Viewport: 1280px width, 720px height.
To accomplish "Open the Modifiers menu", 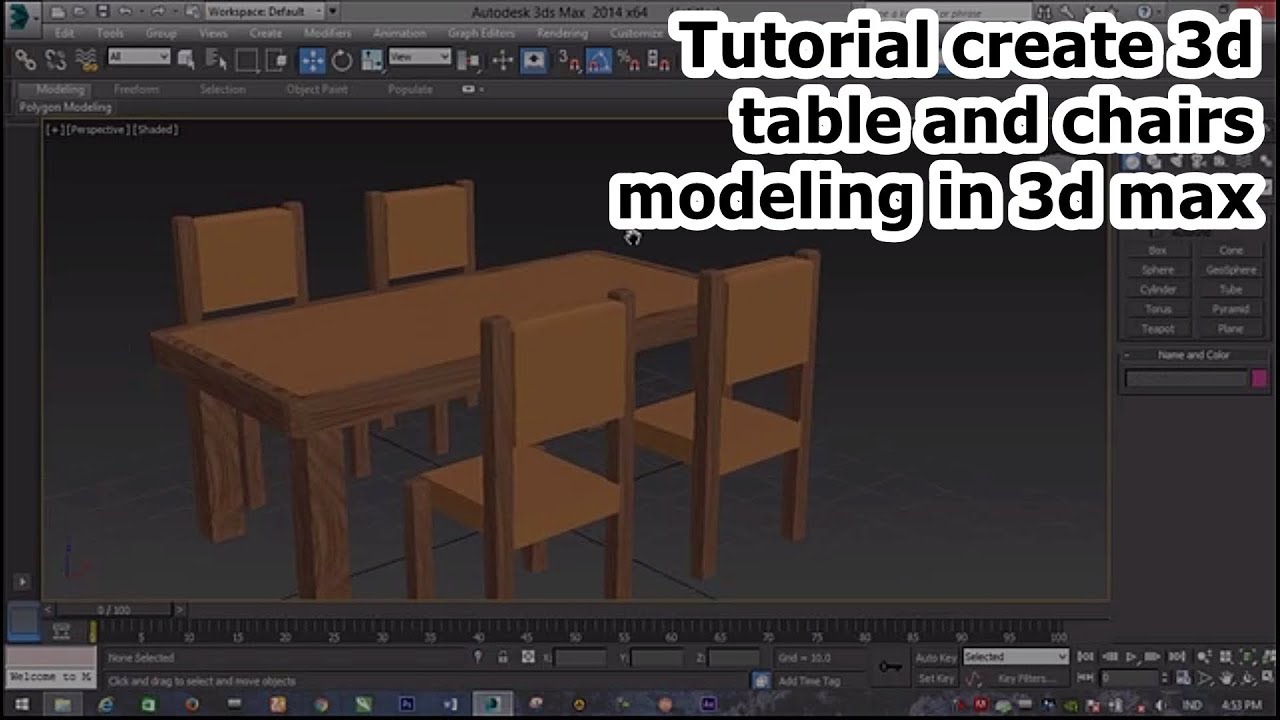I will 327,33.
